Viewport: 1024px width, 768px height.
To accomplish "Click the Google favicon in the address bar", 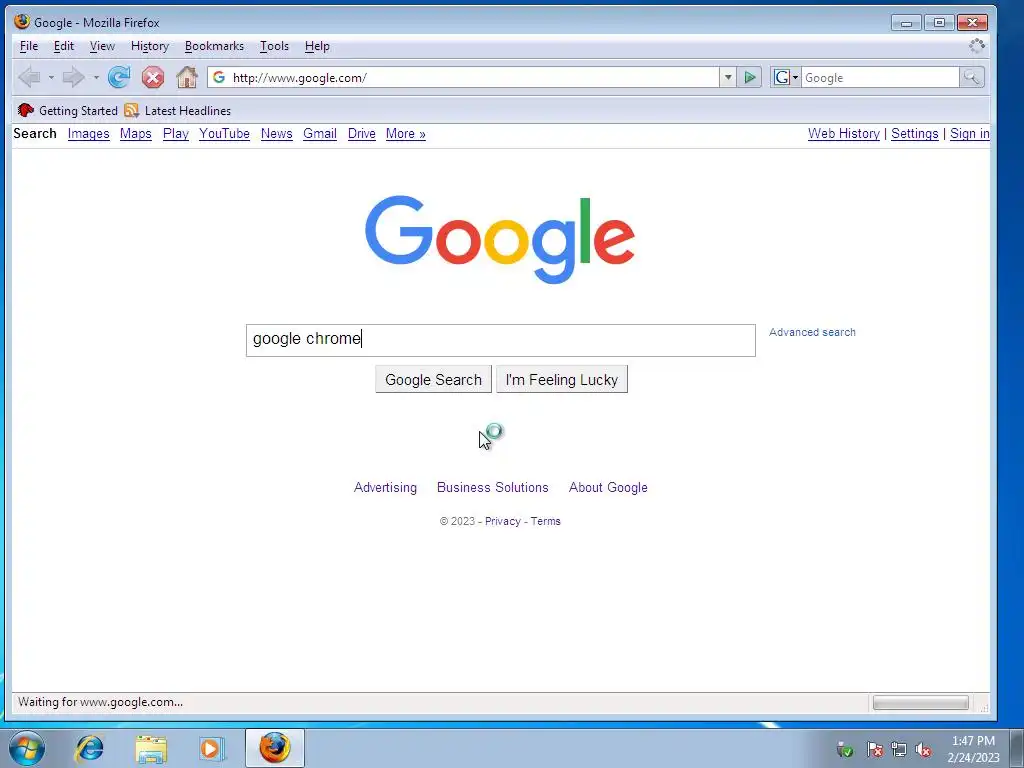I will 219,78.
